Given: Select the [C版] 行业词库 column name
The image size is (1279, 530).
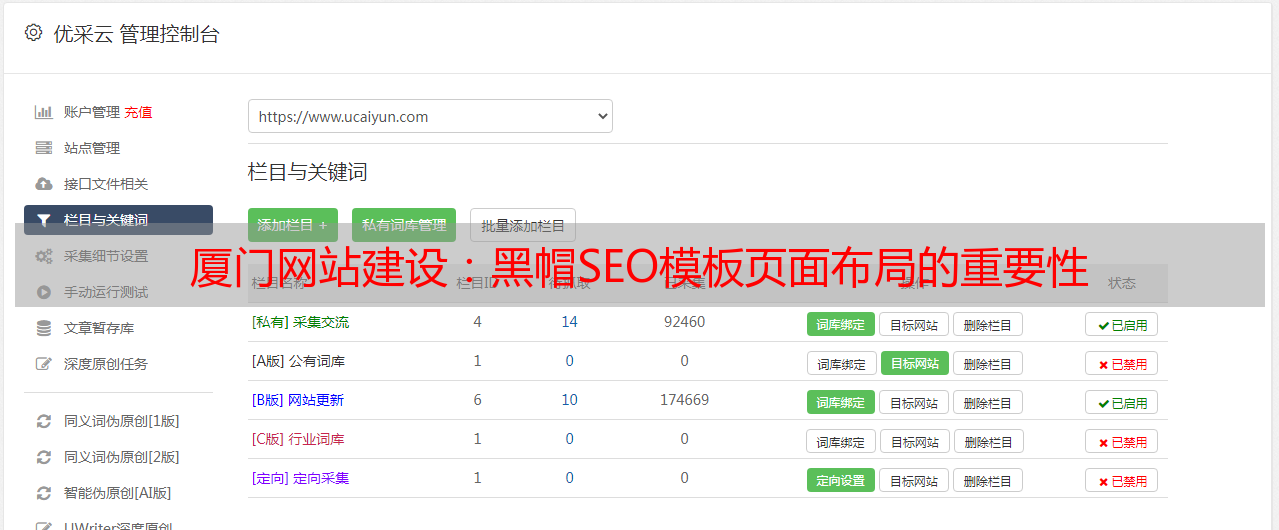Looking at the screenshot, I should click(x=298, y=439).
